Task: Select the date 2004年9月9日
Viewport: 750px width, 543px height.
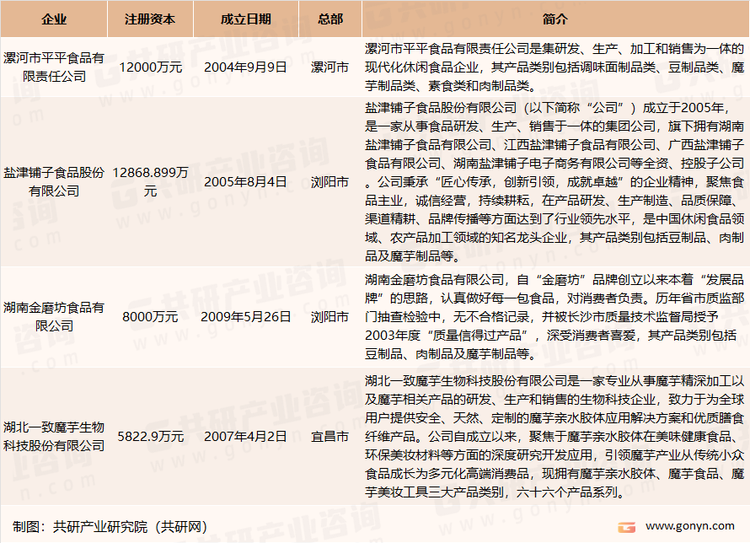Action: tap(245, 67)
